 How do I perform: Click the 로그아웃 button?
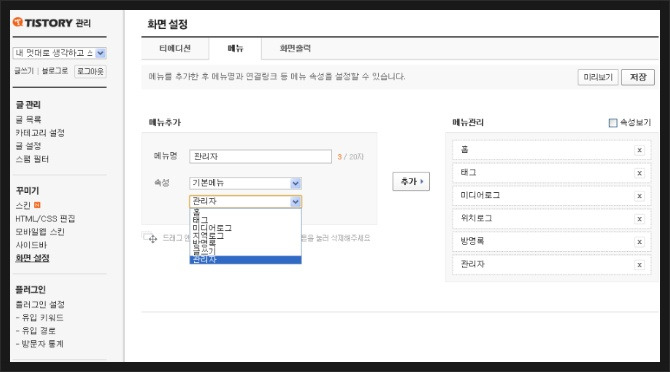(90, 71)
